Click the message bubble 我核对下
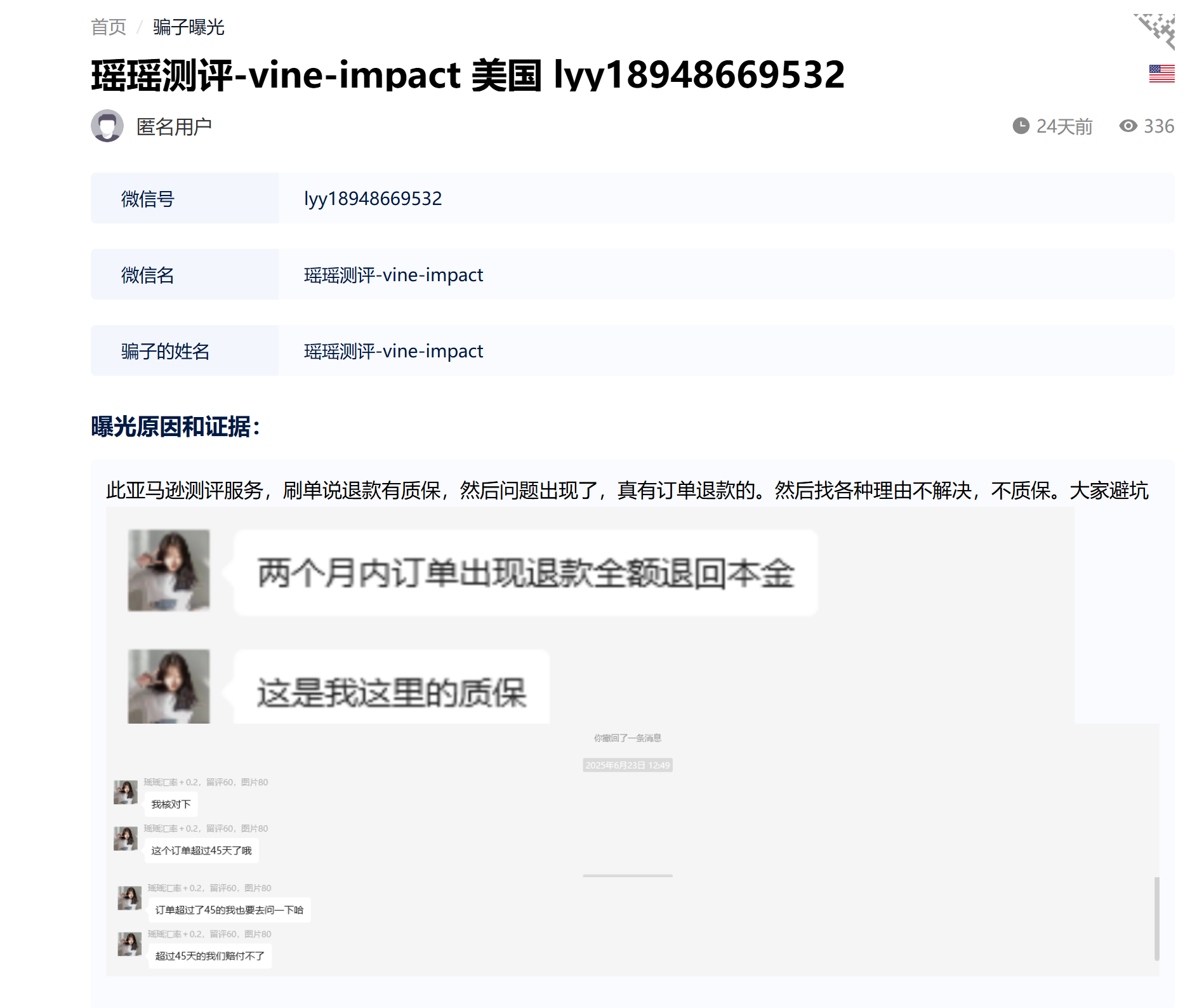Viewport: 1197px width, 1008px height. [171, 804]
